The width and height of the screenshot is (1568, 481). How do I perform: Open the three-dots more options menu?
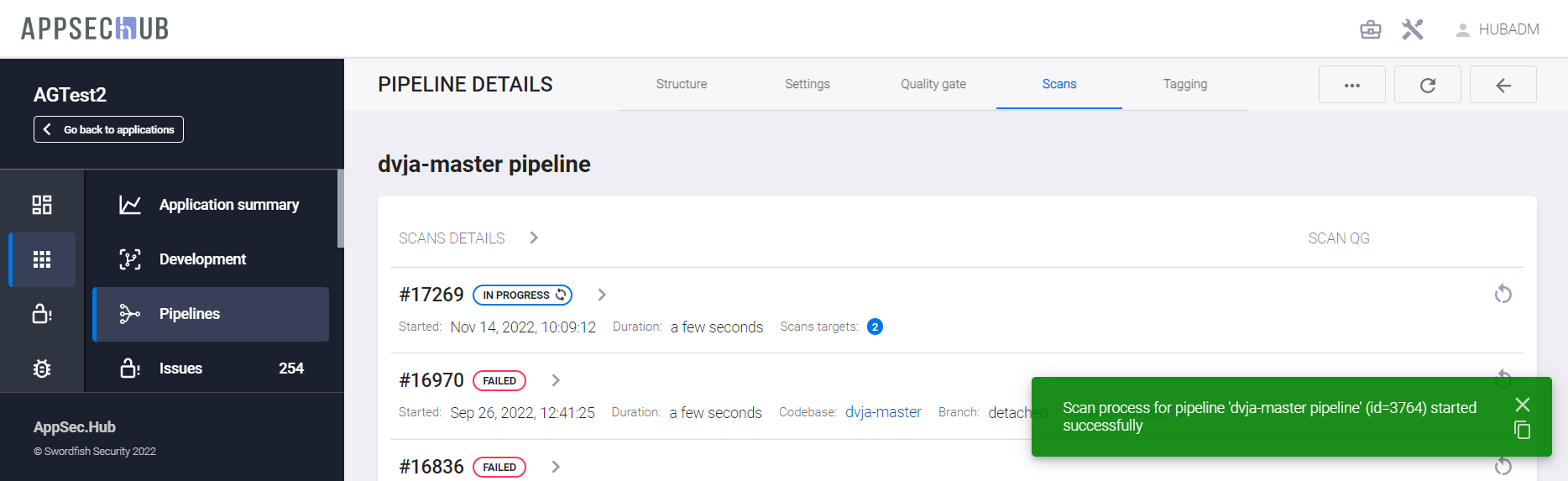(1351, 85)
